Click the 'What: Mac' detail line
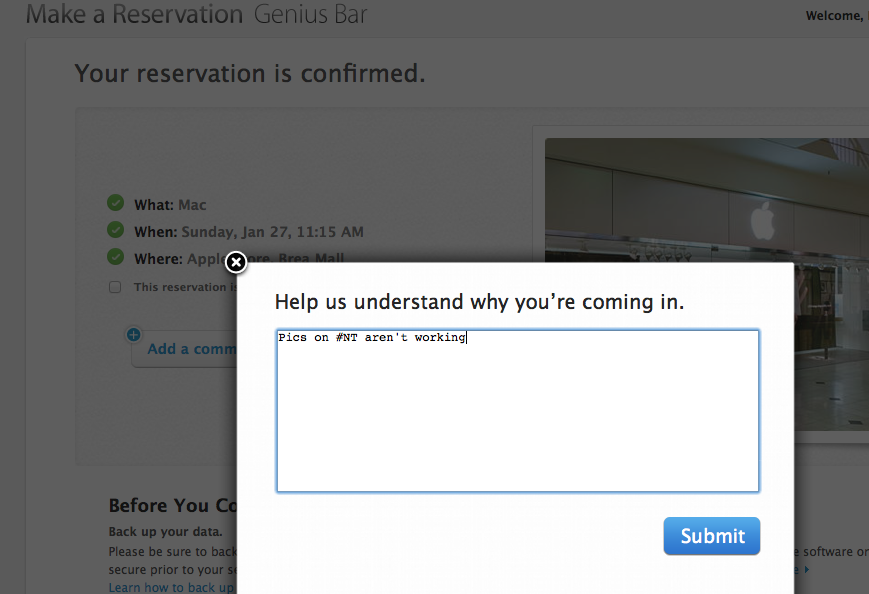Screen dimensions: 869x594 (170, 205)
